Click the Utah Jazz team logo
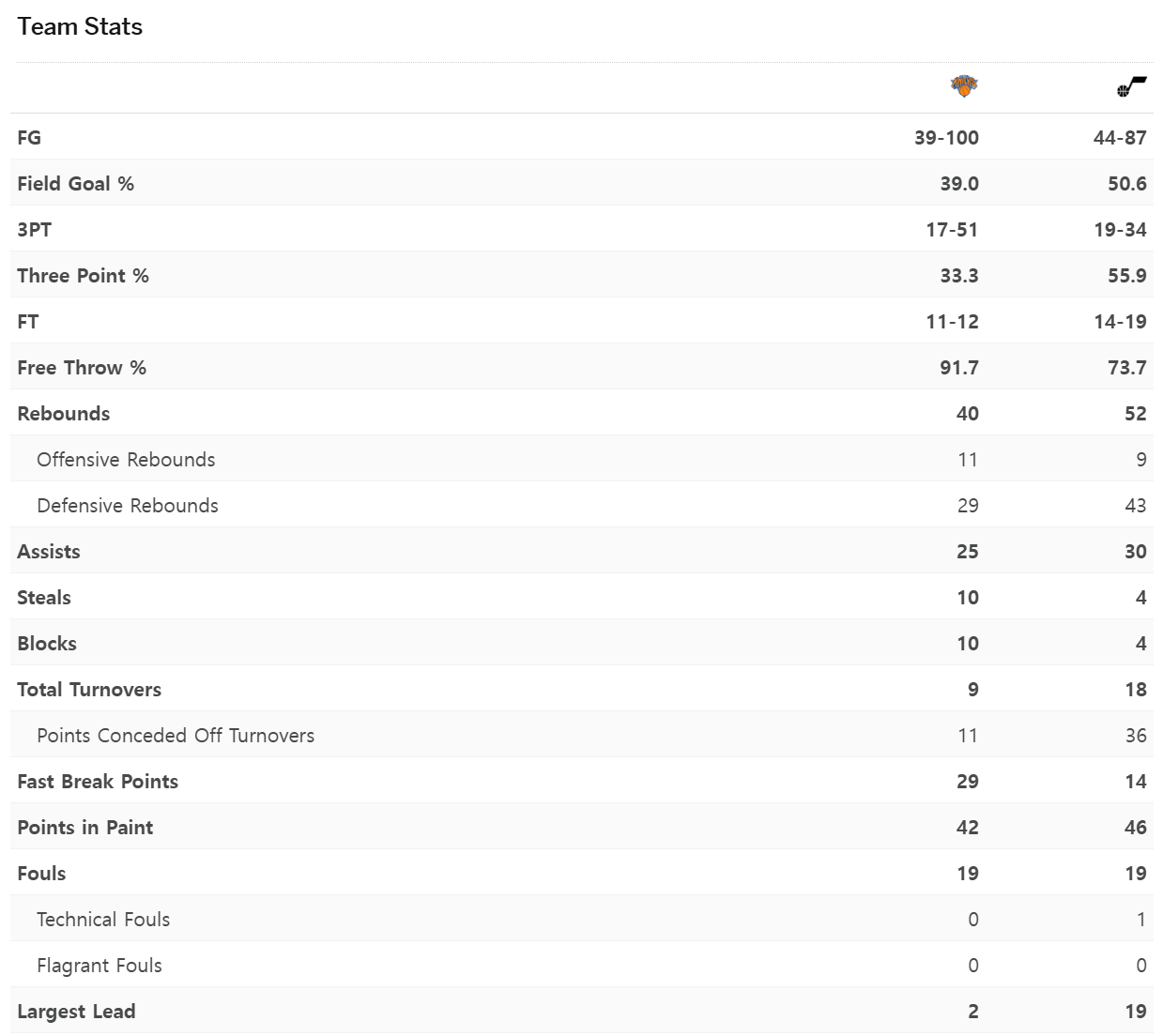 pos(1132,87)
